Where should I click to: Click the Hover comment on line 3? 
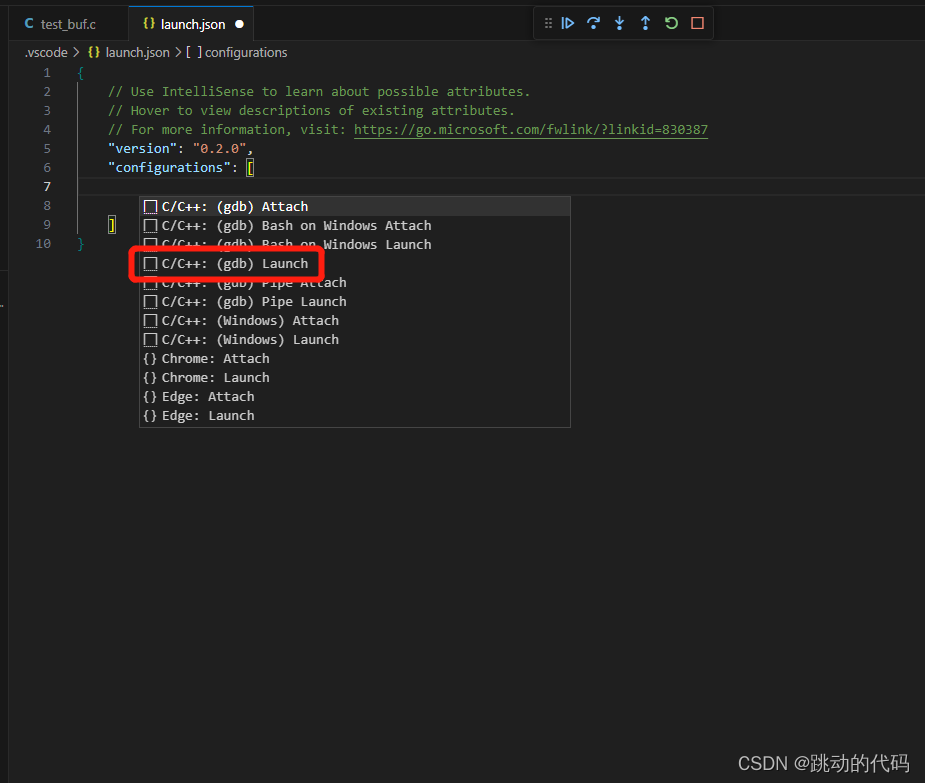(x=311, y=110)
